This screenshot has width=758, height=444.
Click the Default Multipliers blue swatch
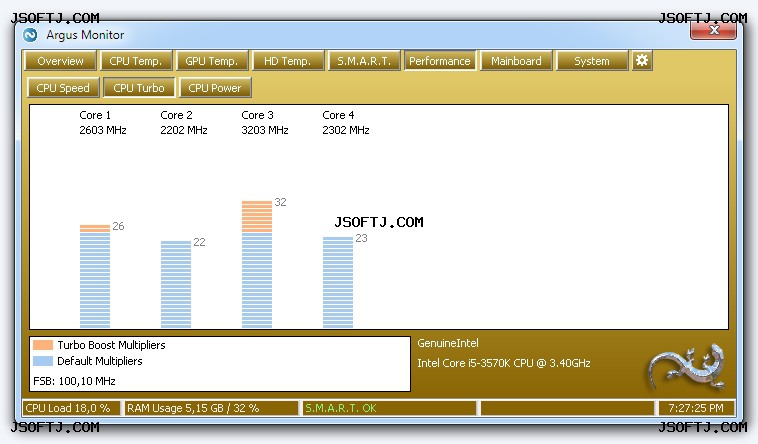coord(43,361)
